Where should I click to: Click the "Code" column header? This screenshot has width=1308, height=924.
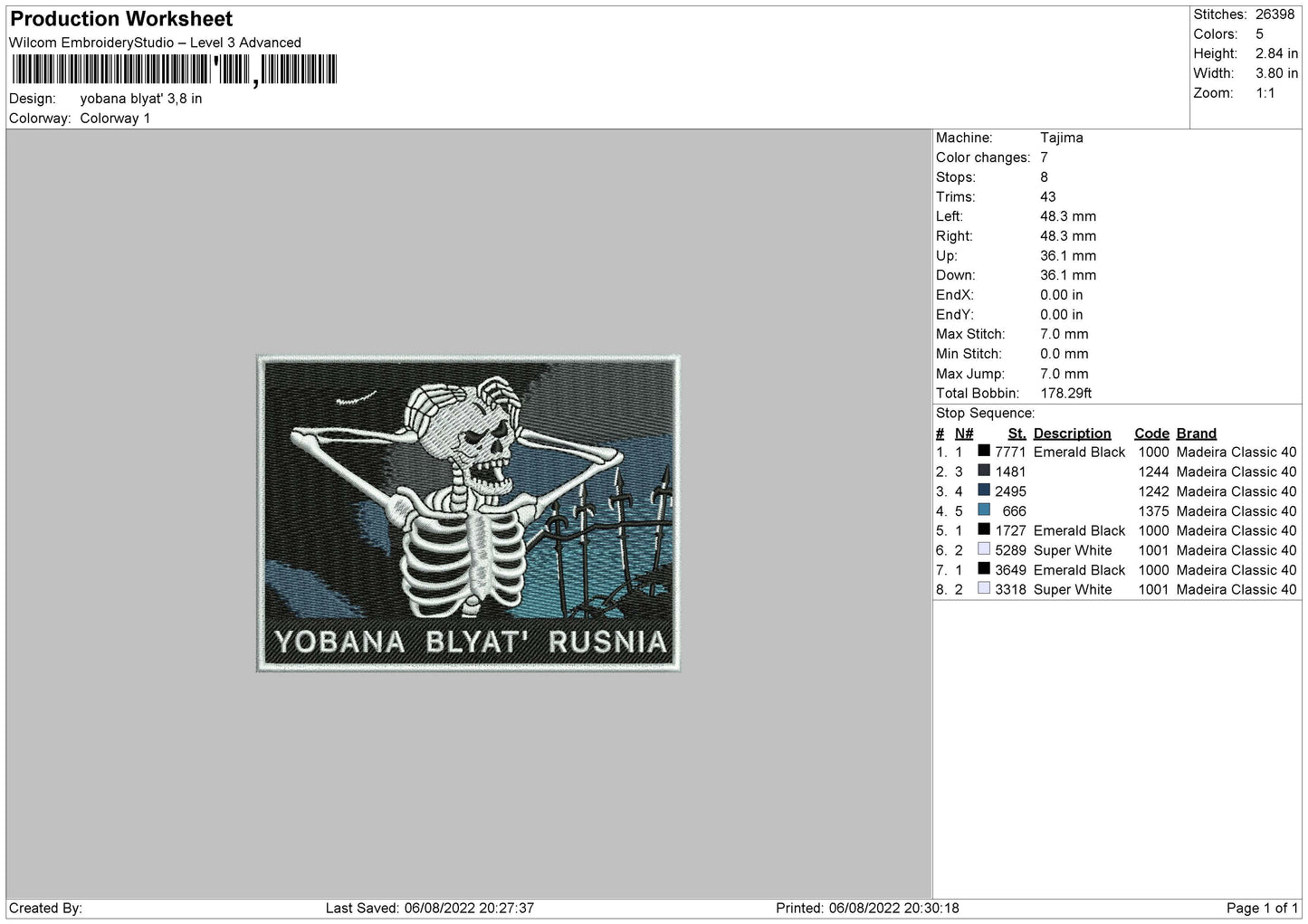coord(1152,433)
